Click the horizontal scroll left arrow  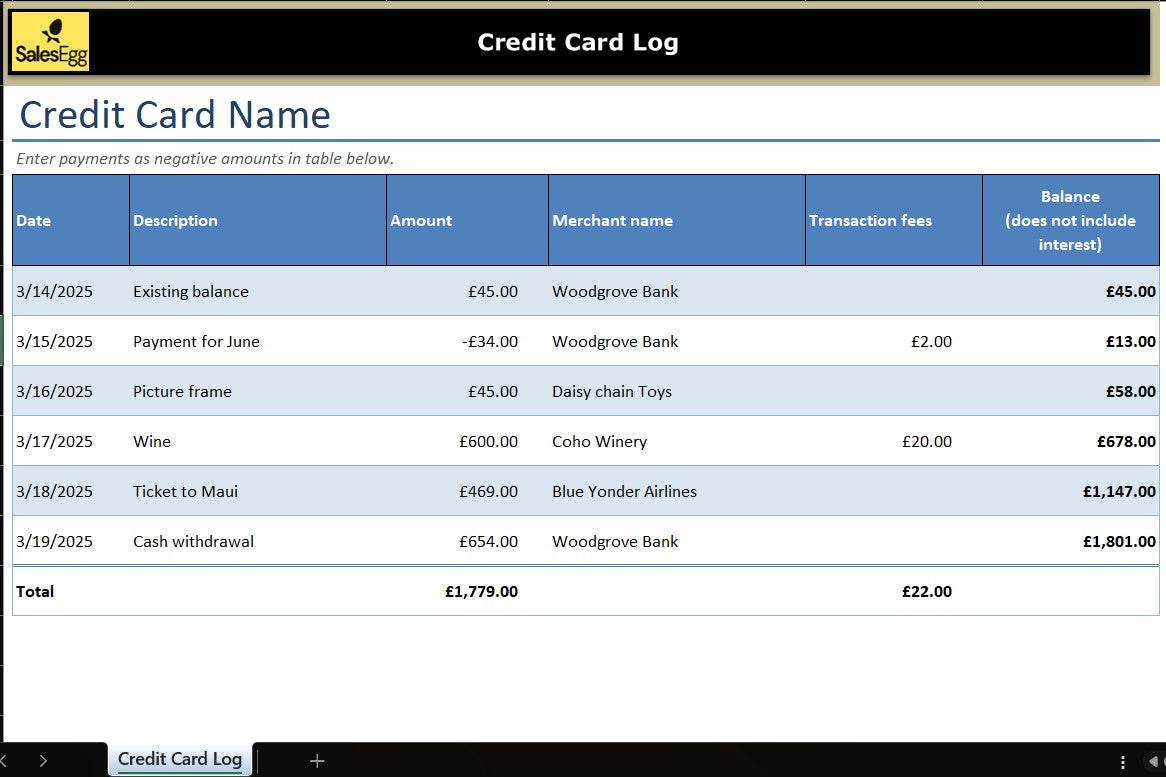1154,761
